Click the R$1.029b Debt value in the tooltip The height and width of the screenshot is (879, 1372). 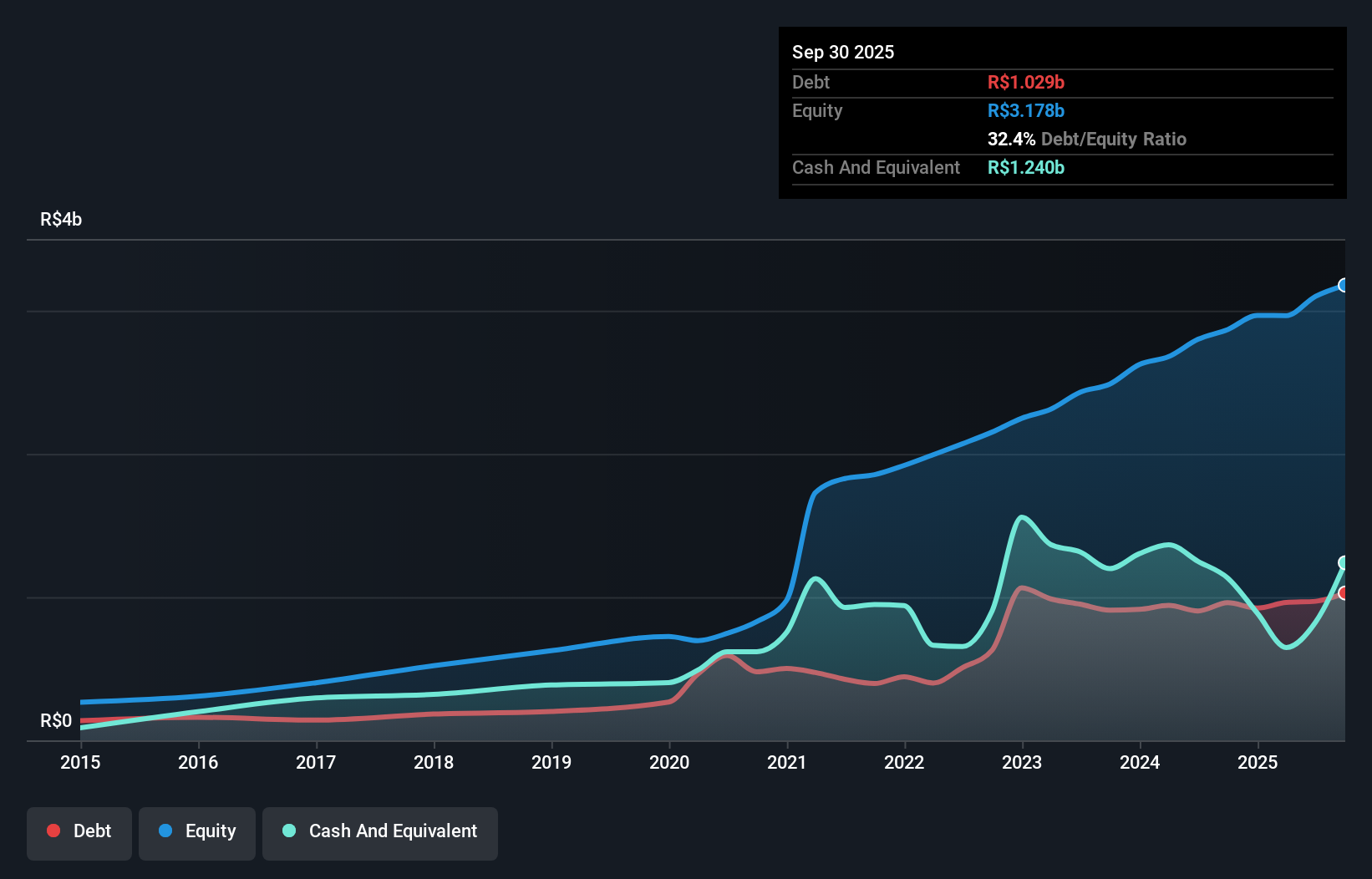click(1026, 82)
